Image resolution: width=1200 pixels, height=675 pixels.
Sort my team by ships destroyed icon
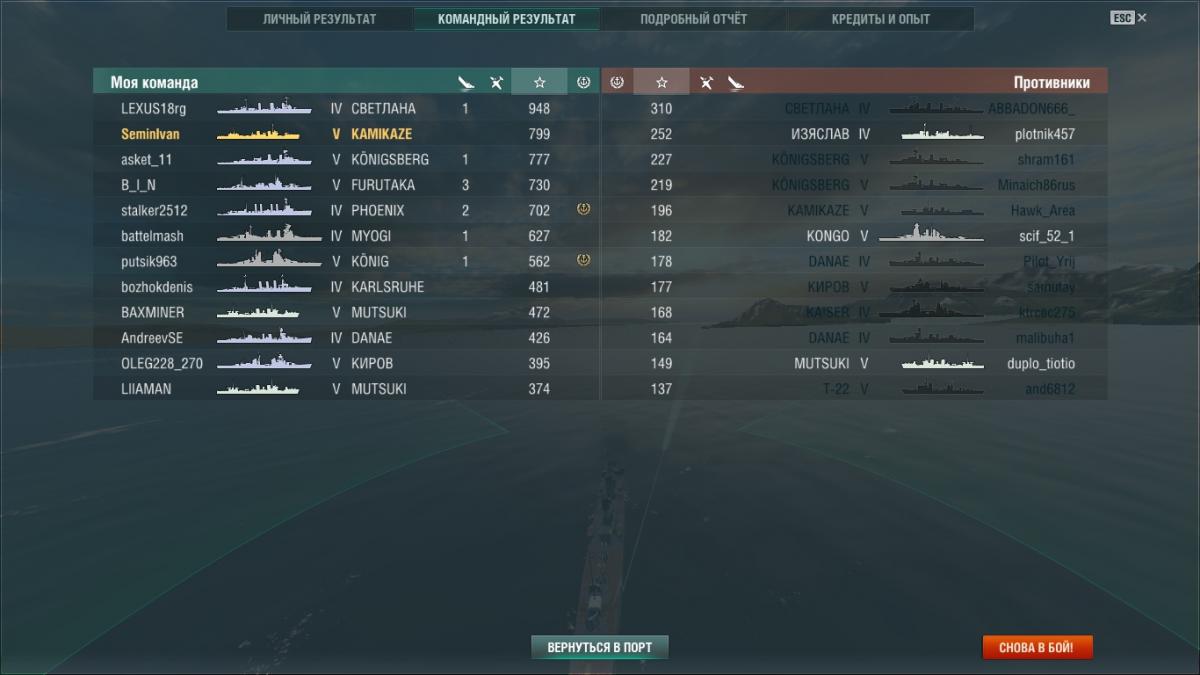466,82
